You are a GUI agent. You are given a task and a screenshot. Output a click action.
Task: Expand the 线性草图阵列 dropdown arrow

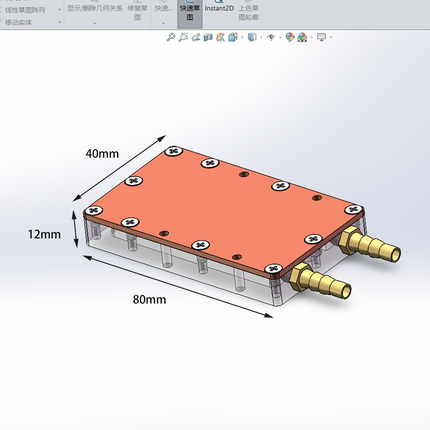tap(60, 10)
